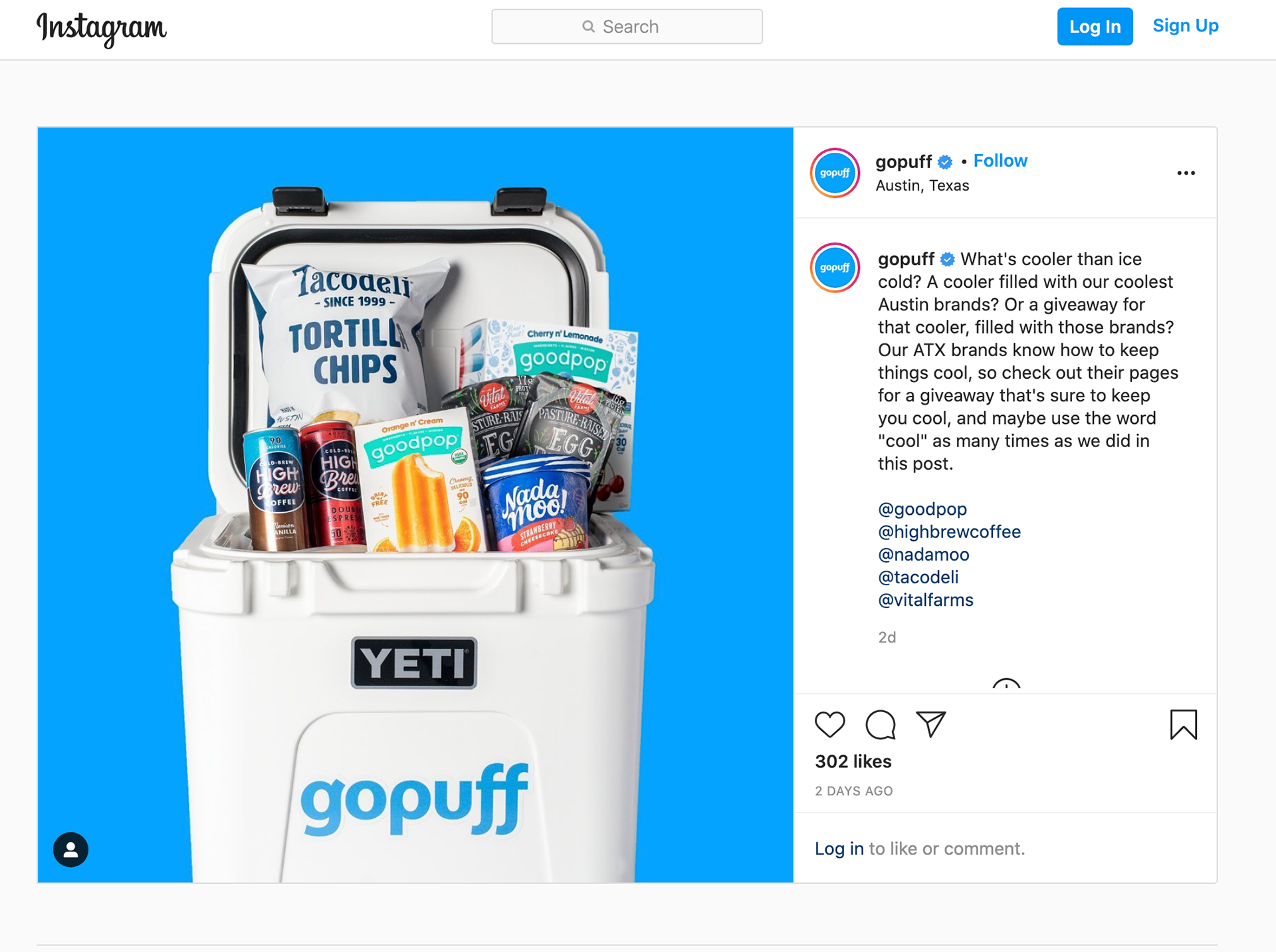Open gopuff profile picture in post header

pyautogui.click(x=835, y=173)
